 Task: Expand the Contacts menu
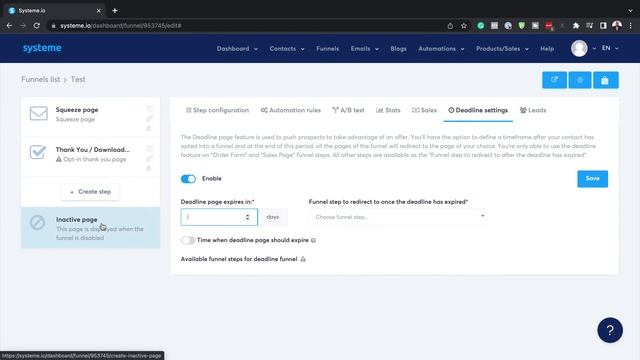(x=287, y=49)
